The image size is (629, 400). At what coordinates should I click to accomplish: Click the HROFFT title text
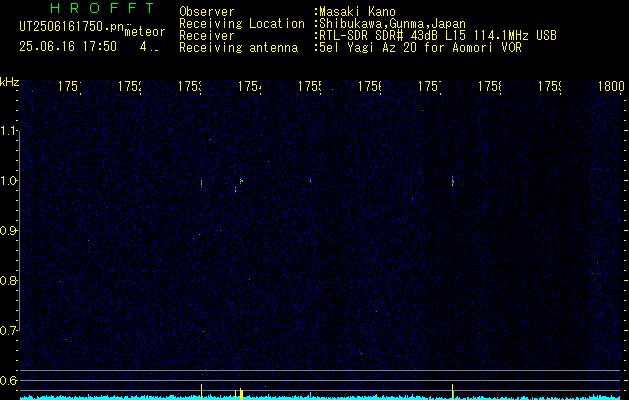102,8
